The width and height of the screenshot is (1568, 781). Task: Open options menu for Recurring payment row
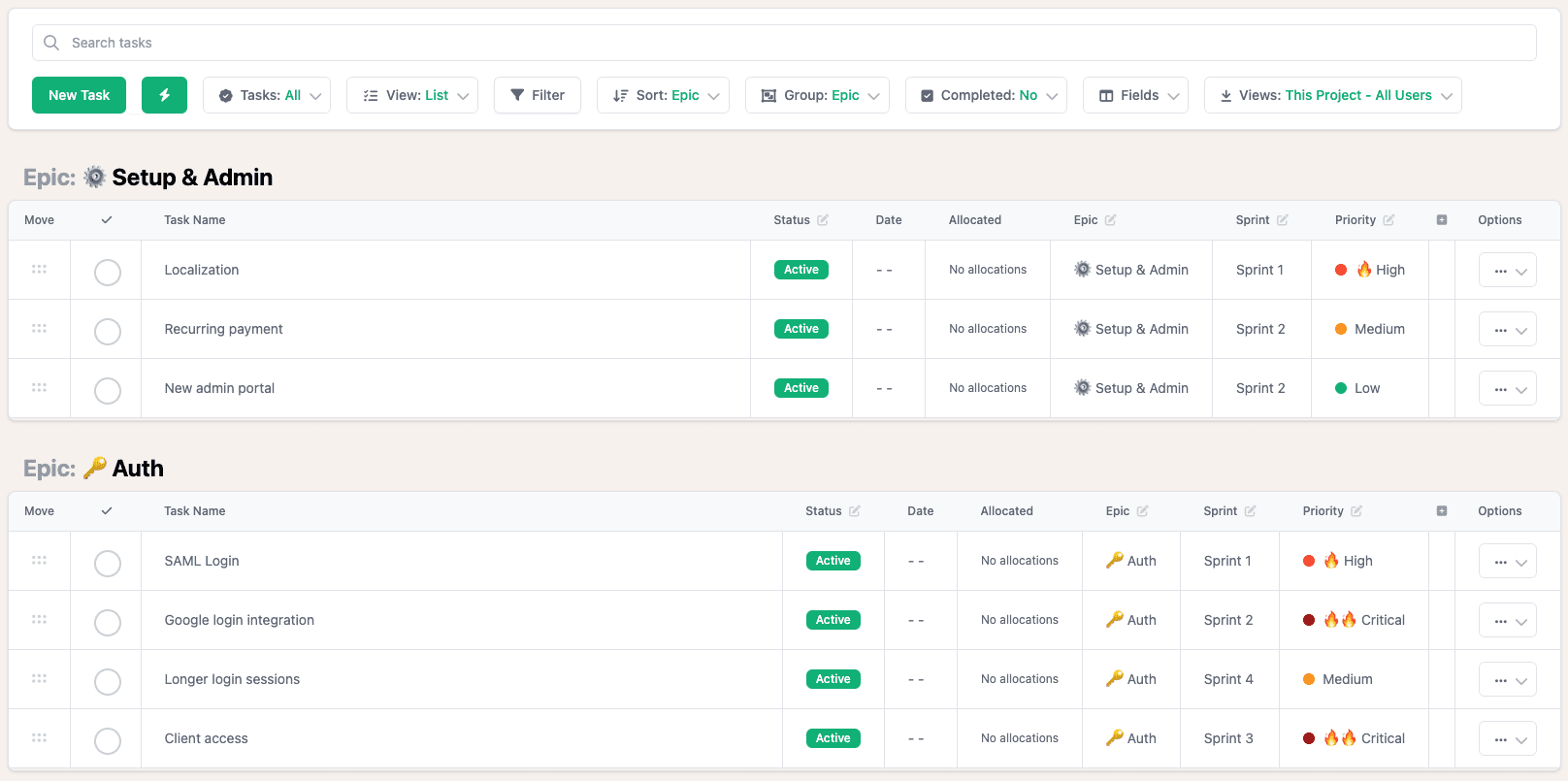[1508, 329]
